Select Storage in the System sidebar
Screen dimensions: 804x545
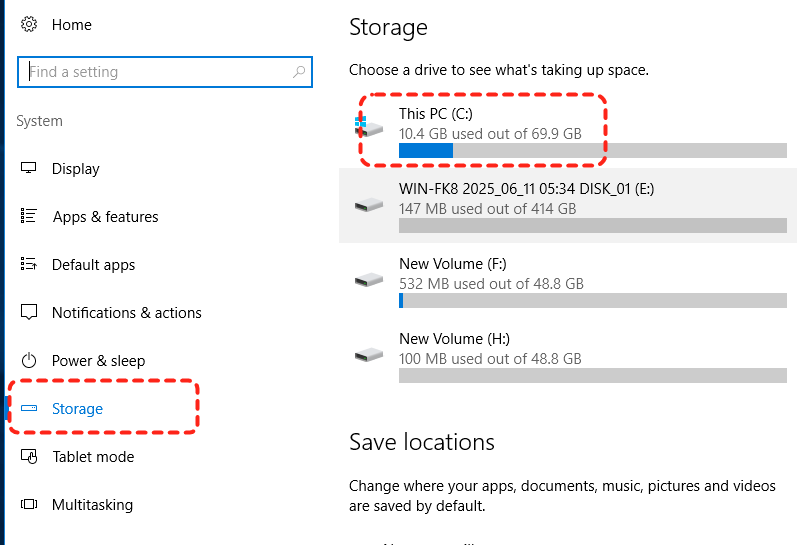tap(77, 409)
